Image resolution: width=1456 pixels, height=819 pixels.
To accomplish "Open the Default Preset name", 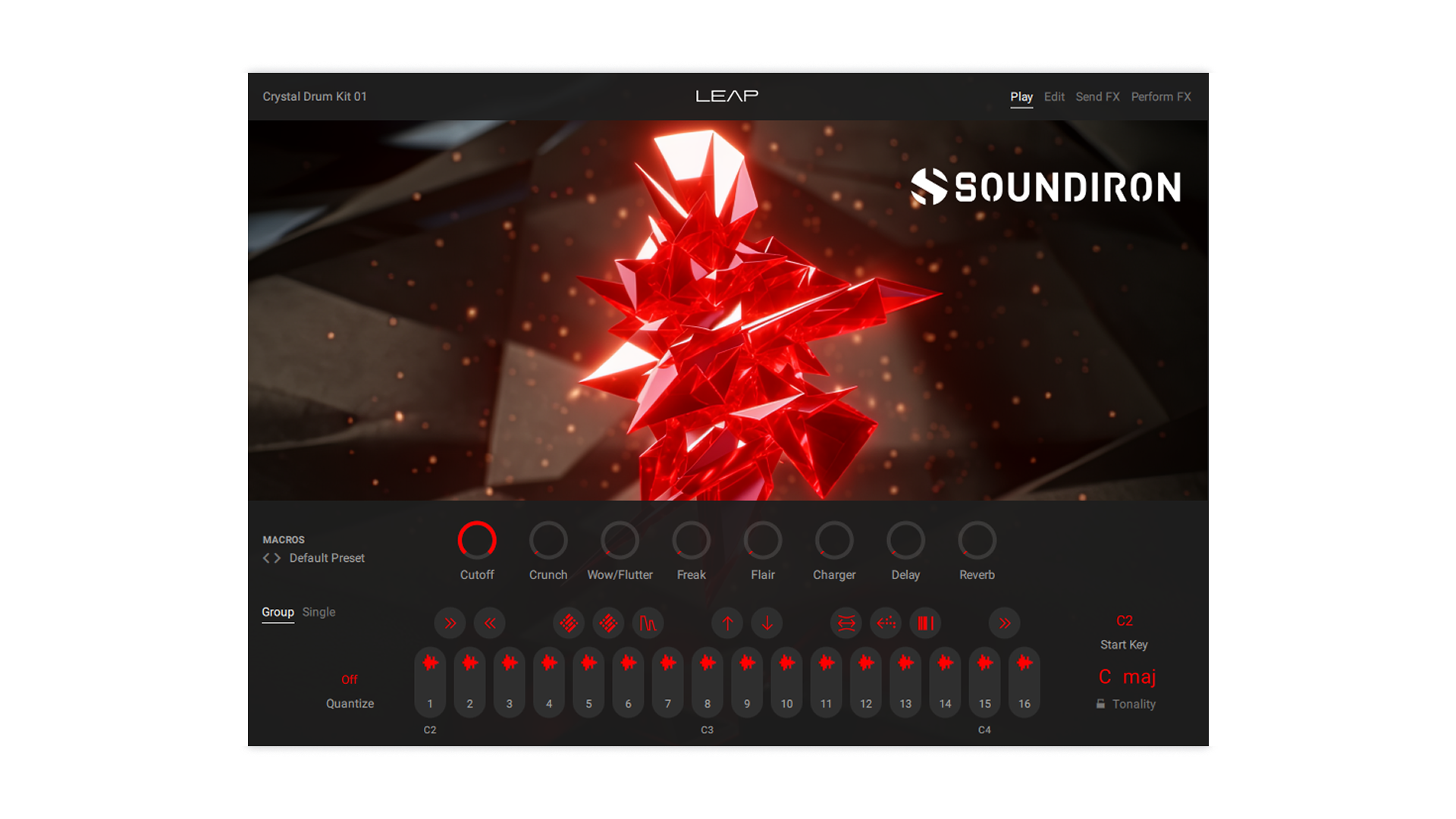I will 327,558.
